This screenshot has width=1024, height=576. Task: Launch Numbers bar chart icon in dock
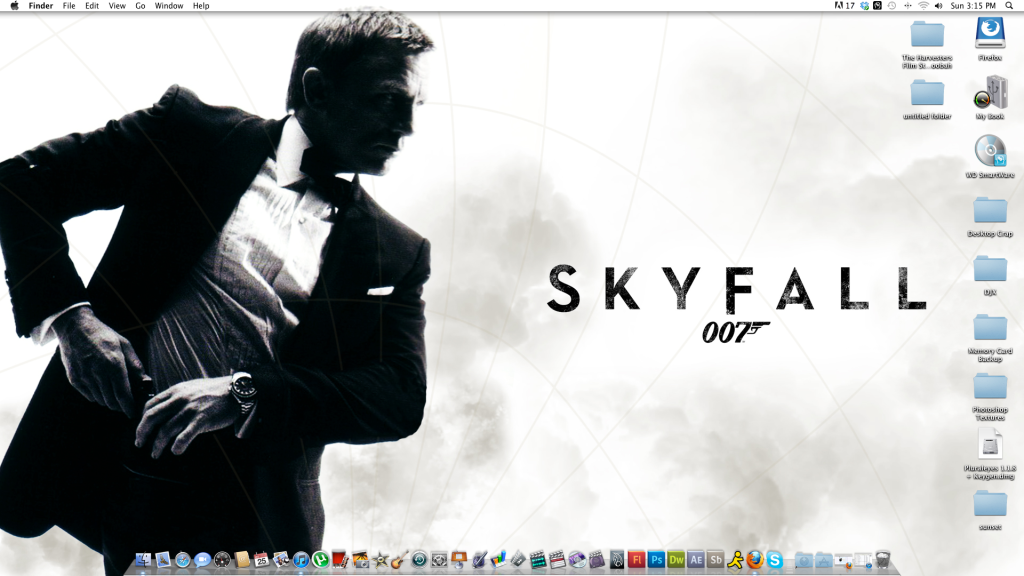pos(498,560)
